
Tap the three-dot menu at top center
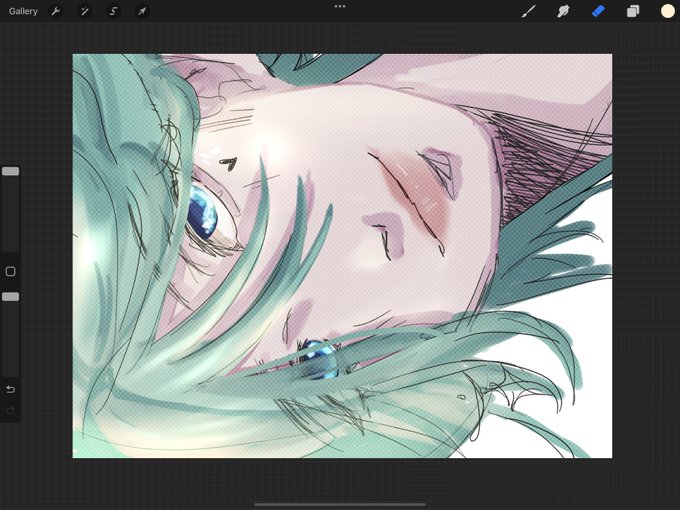340,7
